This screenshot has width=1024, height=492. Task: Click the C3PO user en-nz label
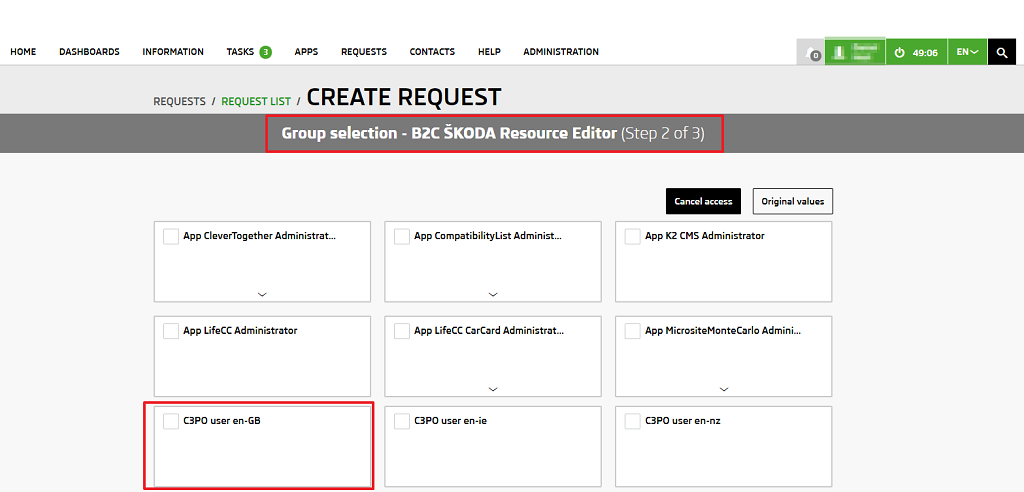tap(682, 421)
